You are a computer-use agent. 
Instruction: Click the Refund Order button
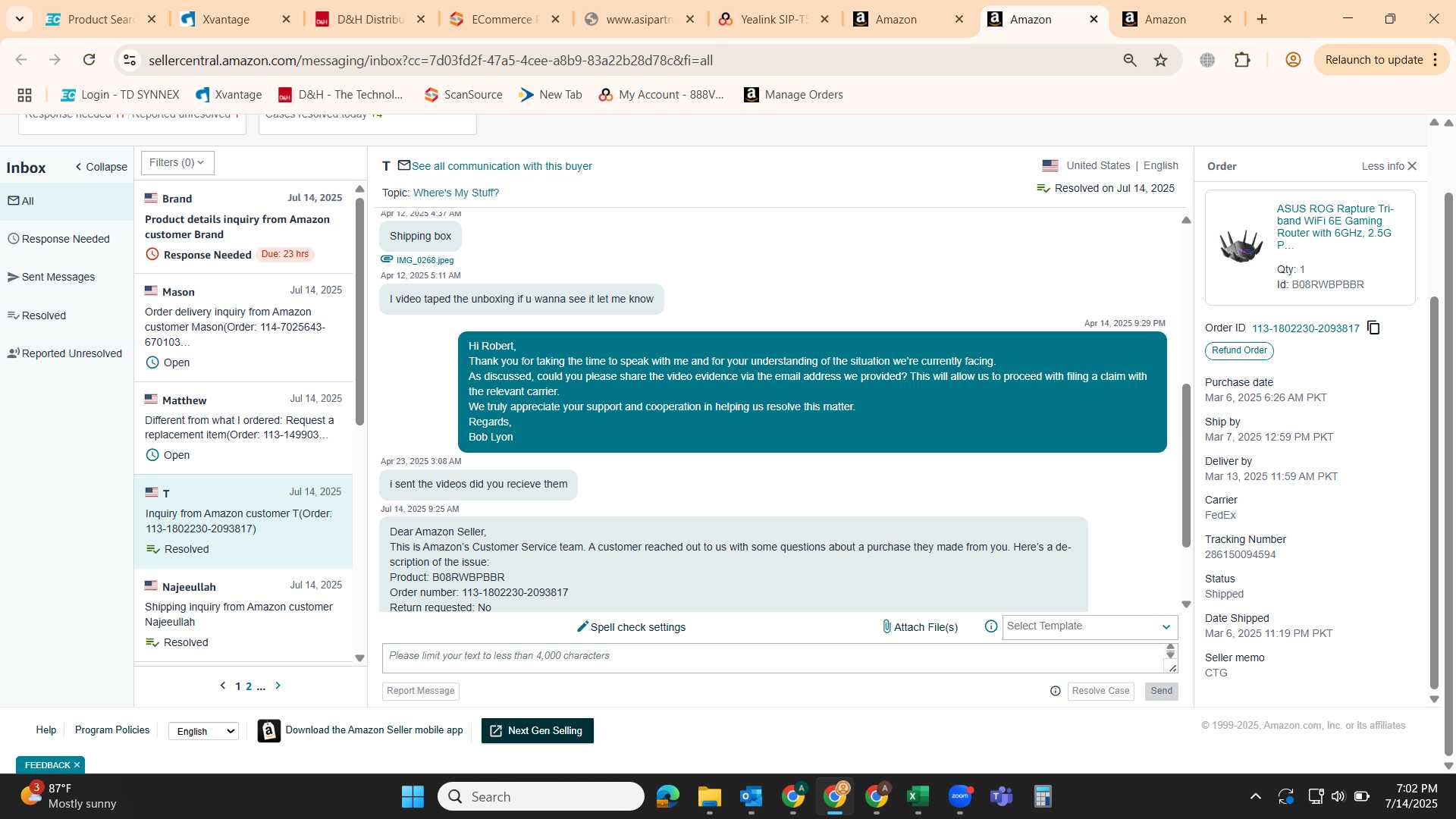1239,350
